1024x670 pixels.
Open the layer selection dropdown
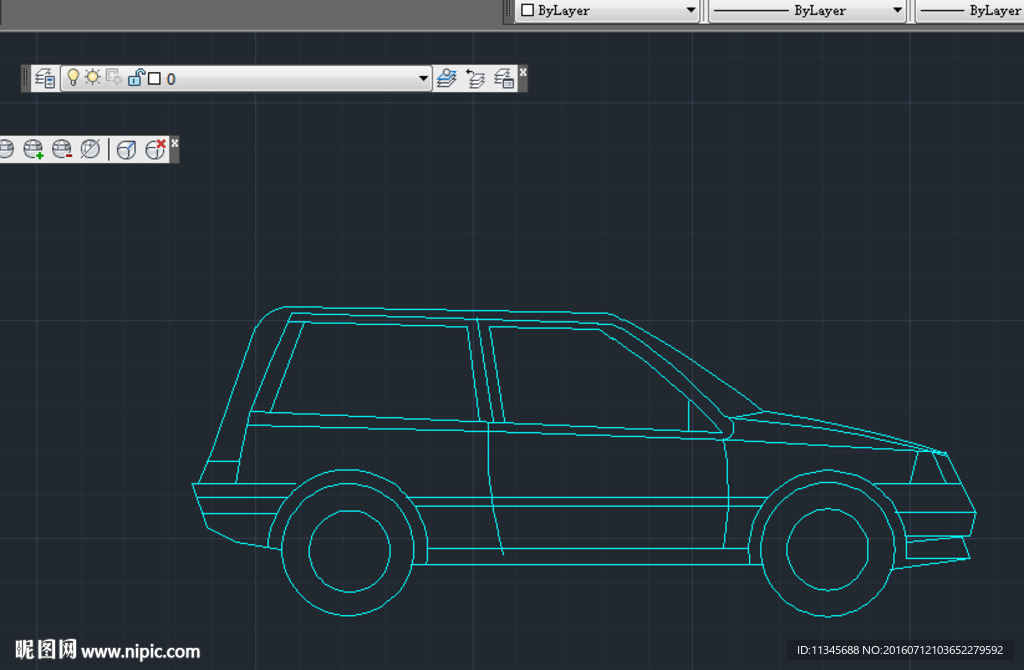coord(421,77)
